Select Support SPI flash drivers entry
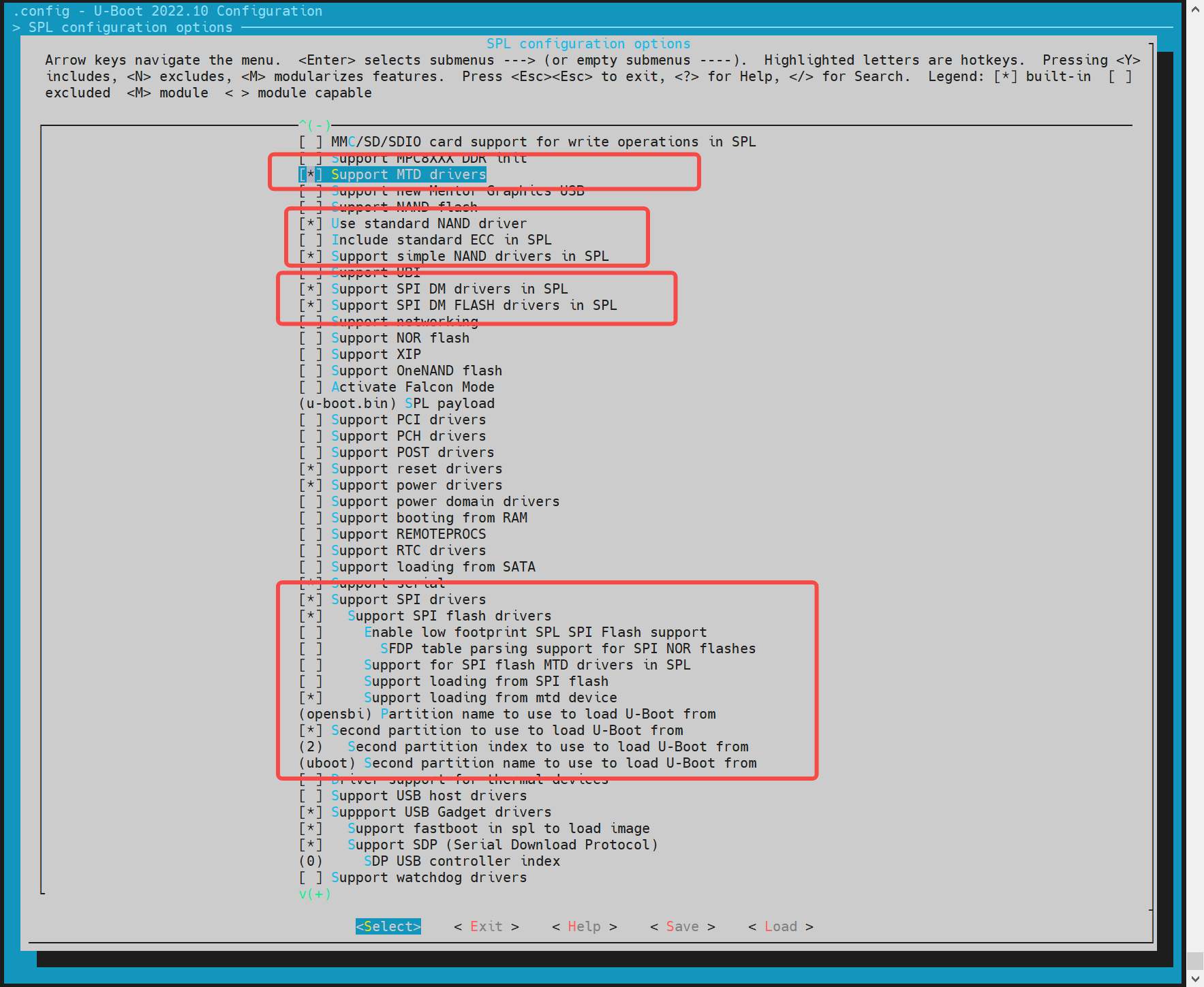This screenshot has height=987, width=1204. [449, 616]
